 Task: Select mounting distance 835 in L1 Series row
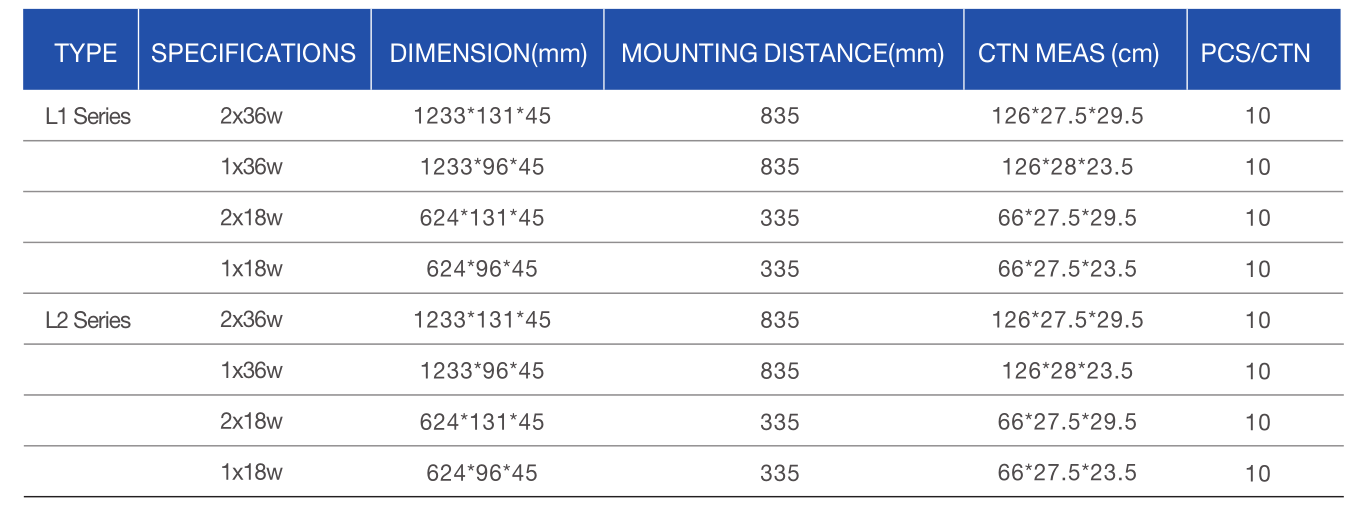point(780,116)
